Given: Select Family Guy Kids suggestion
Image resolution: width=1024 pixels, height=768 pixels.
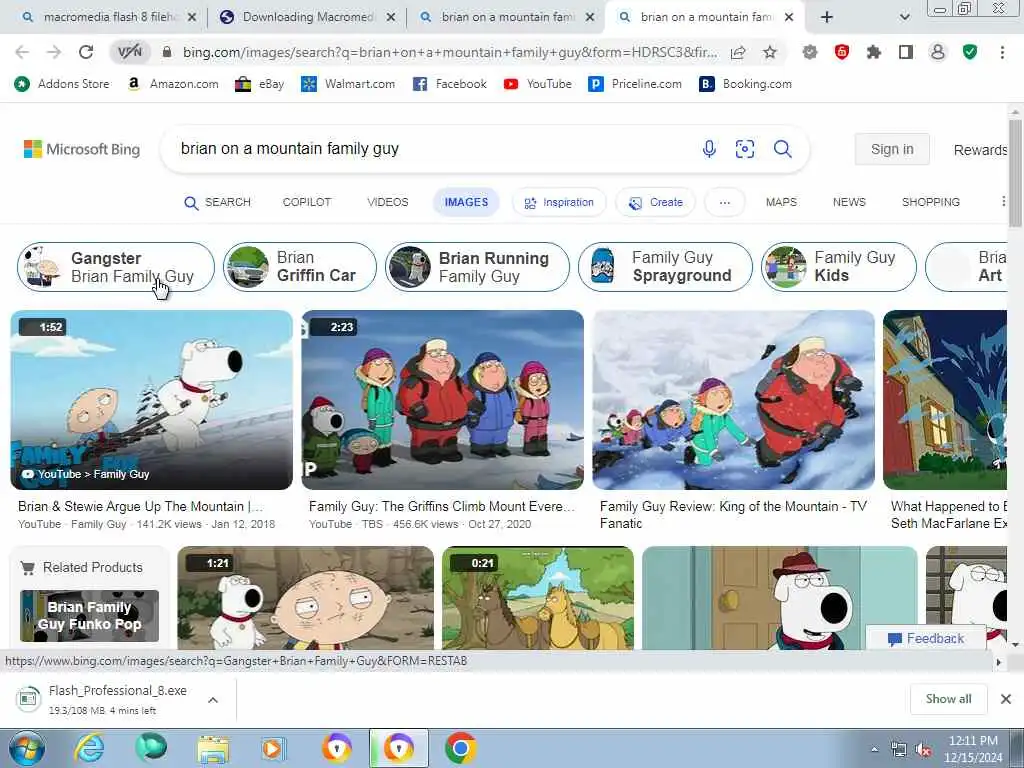Looking at the screenshot, I should (x=839, y=267).
